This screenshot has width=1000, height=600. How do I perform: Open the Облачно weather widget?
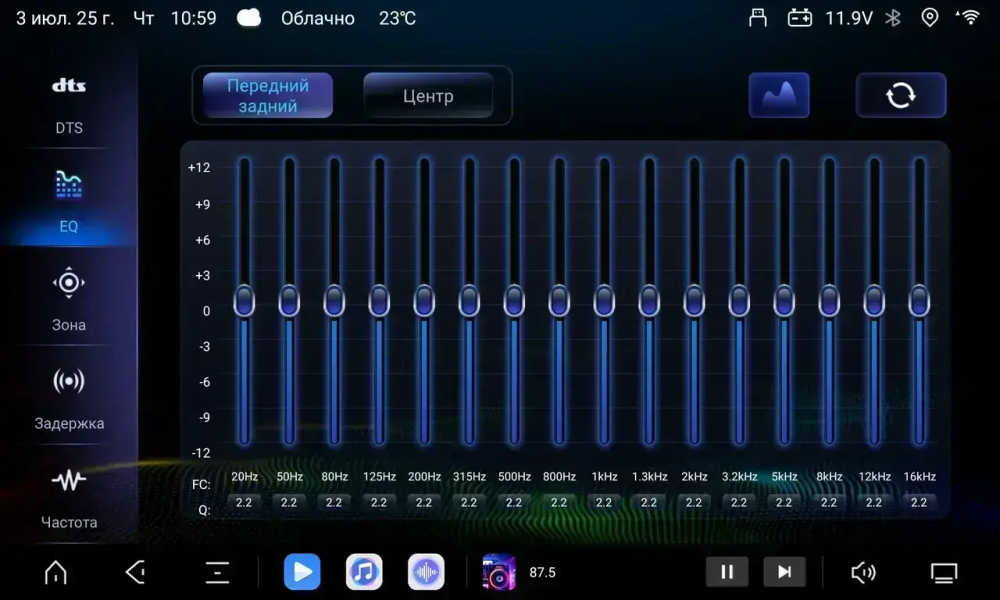pyautogui.click(x=317, y=17)
